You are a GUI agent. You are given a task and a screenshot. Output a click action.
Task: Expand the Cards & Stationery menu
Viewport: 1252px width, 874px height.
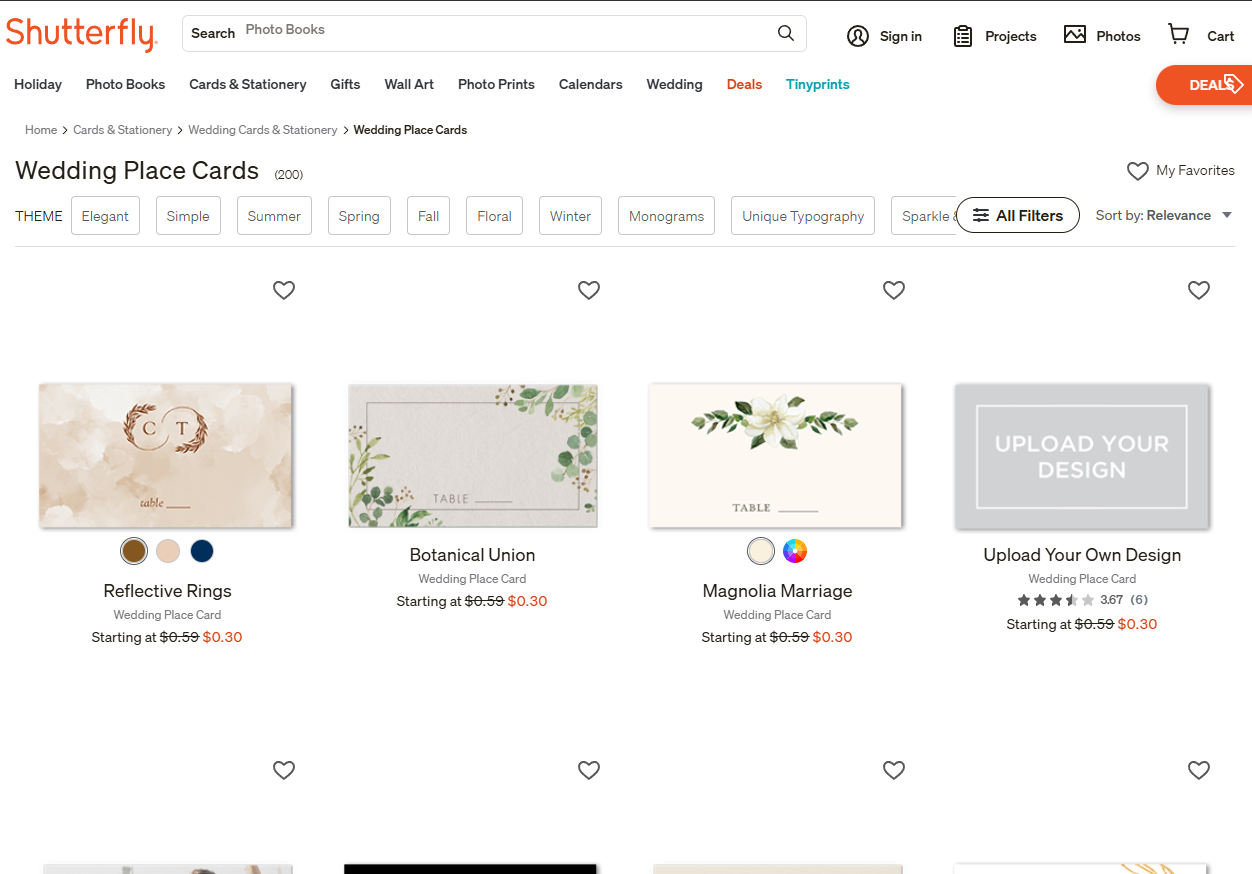(x=248, y=85)
